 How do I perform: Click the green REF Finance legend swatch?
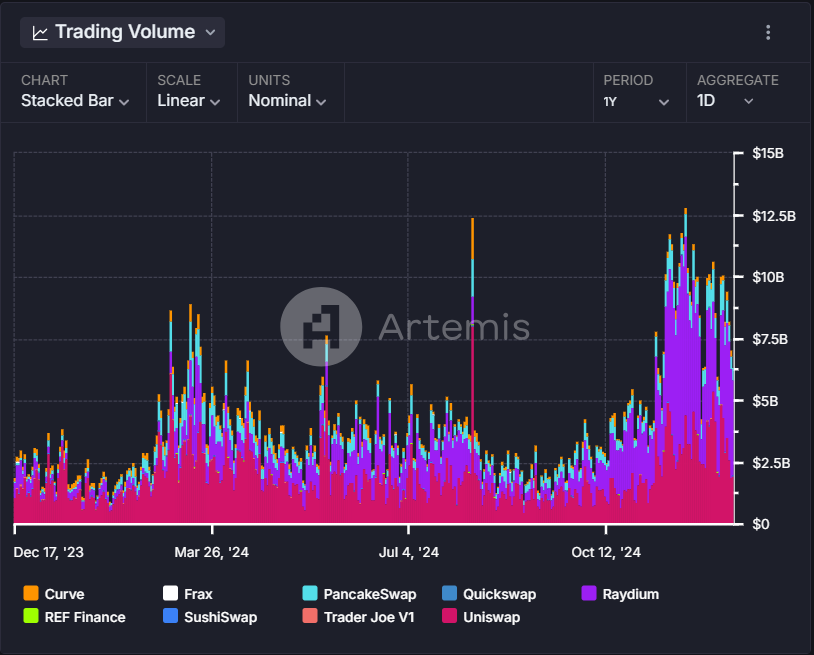(31, 616)
